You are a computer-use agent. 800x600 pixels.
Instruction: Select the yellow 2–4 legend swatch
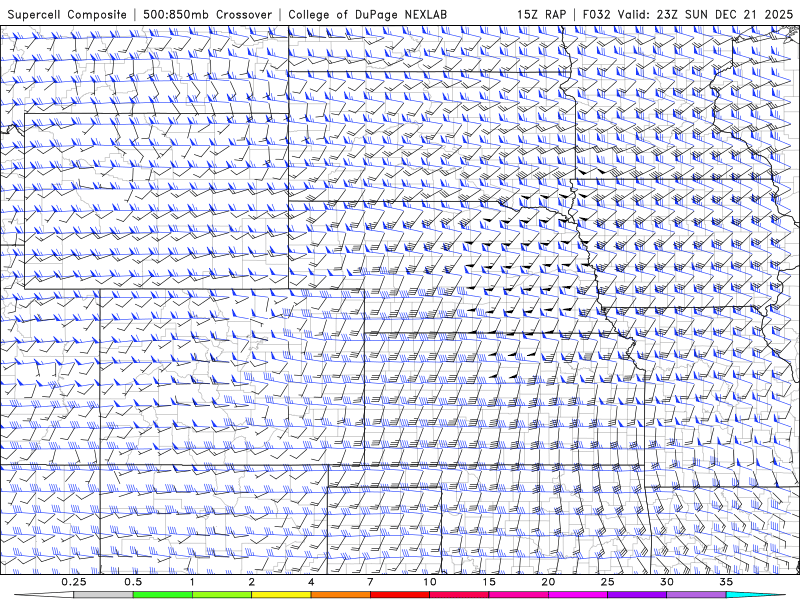point(281,595)
